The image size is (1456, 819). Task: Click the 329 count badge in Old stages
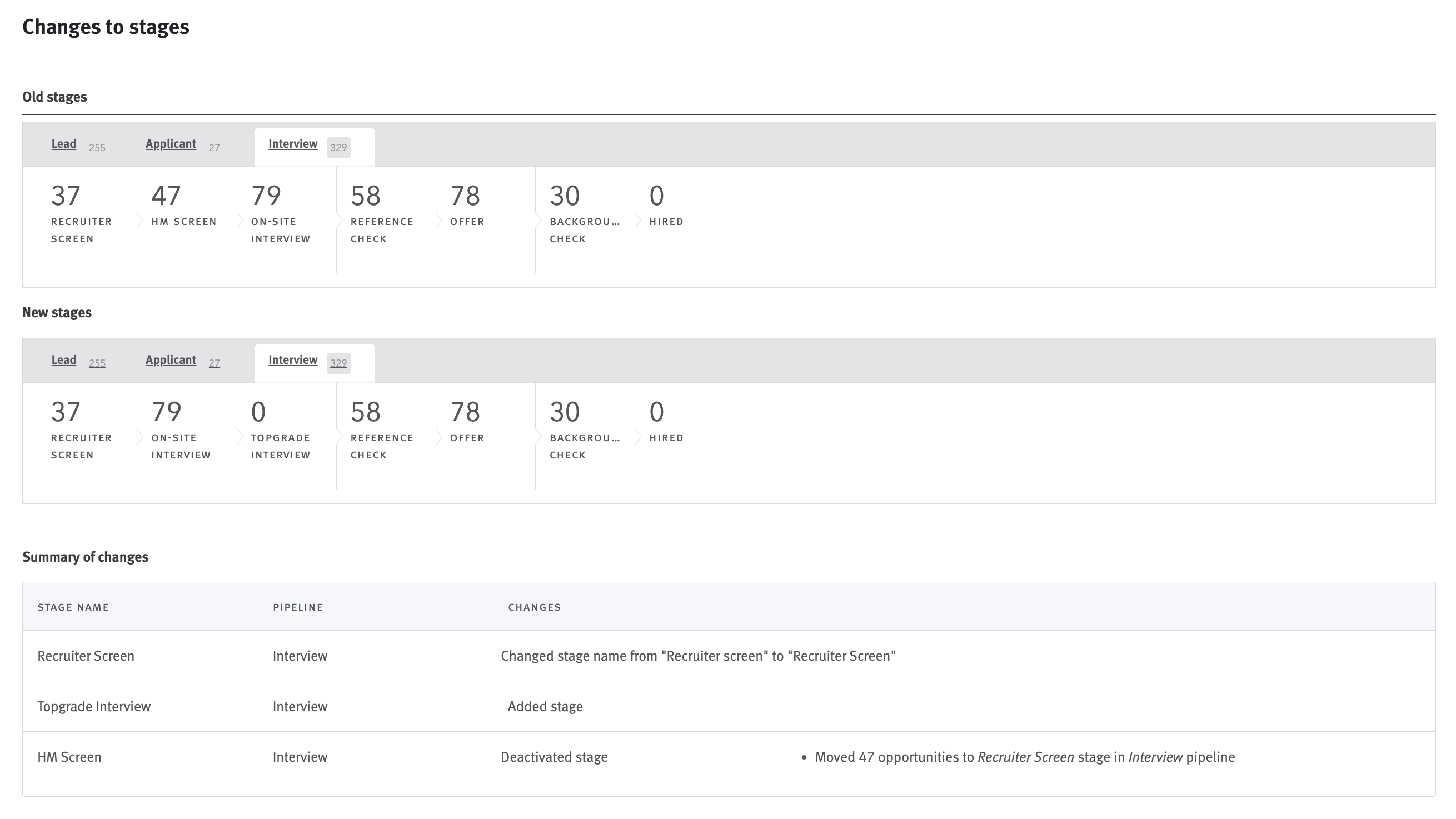(338, 148)
